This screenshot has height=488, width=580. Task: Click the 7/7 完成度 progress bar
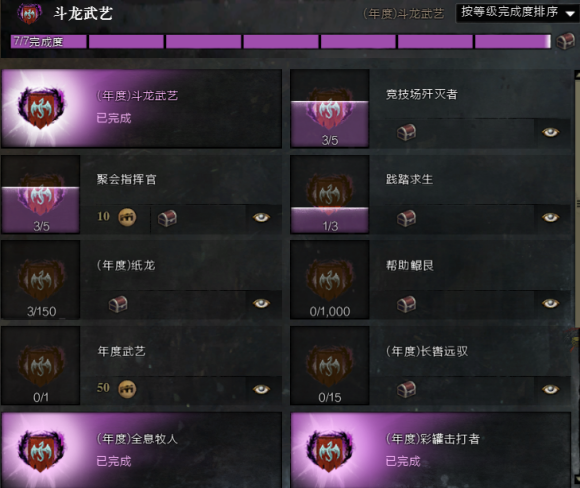coord(281,41)
